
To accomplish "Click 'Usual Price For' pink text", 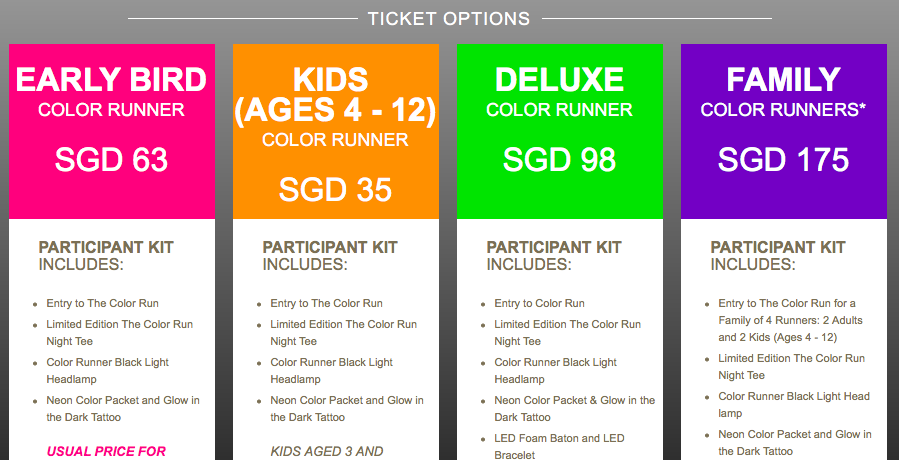I will click(106, 451).
